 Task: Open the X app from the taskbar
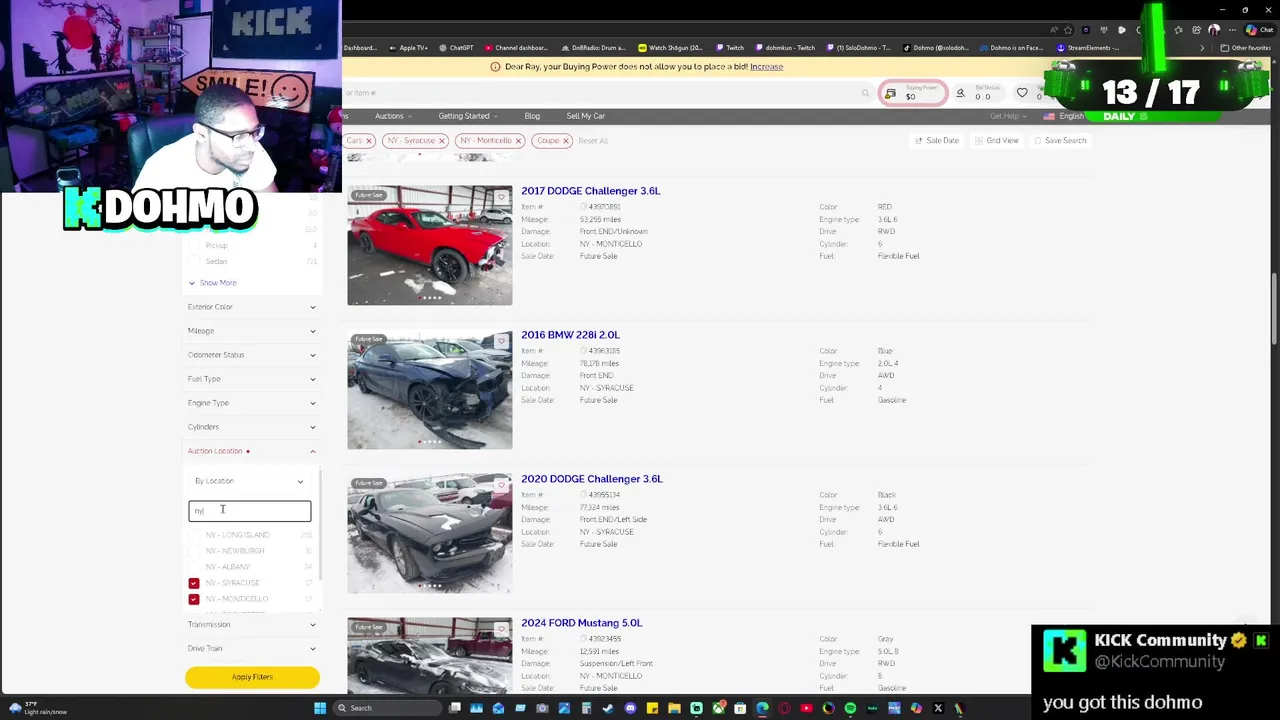938,708
